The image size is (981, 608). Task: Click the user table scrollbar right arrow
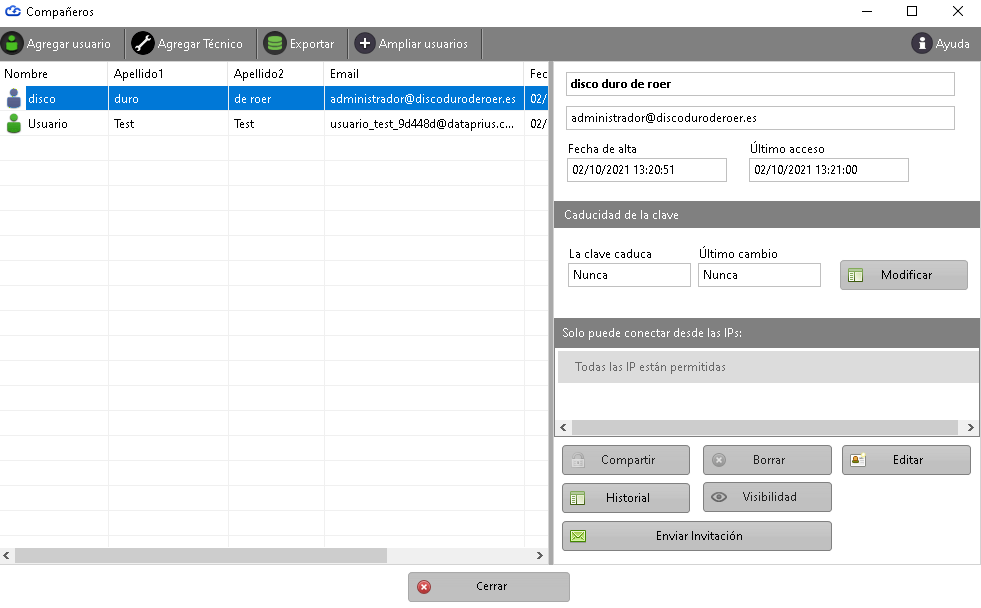[x=539, y=555]
